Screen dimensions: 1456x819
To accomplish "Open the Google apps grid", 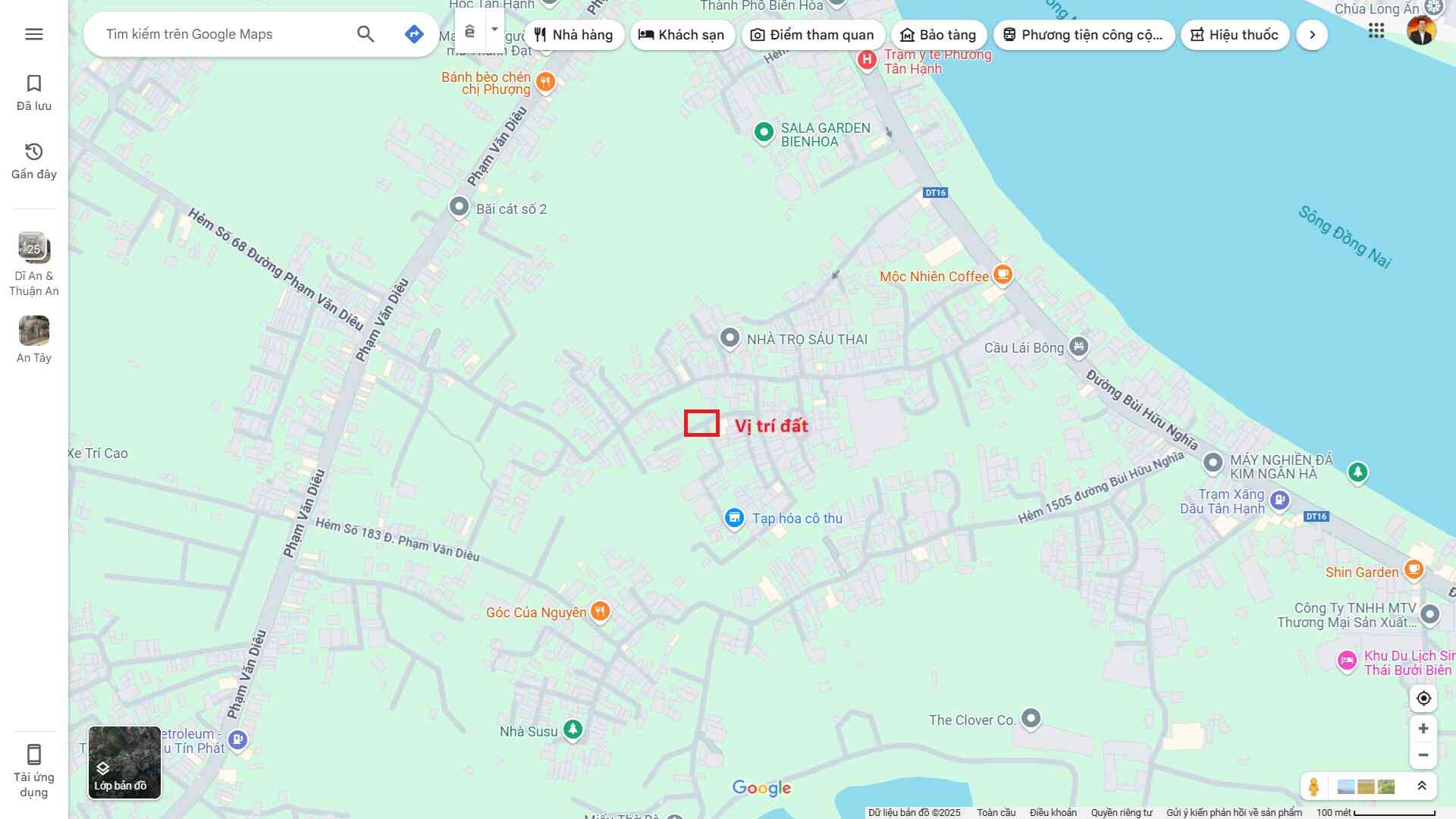I will (1376, 31).
